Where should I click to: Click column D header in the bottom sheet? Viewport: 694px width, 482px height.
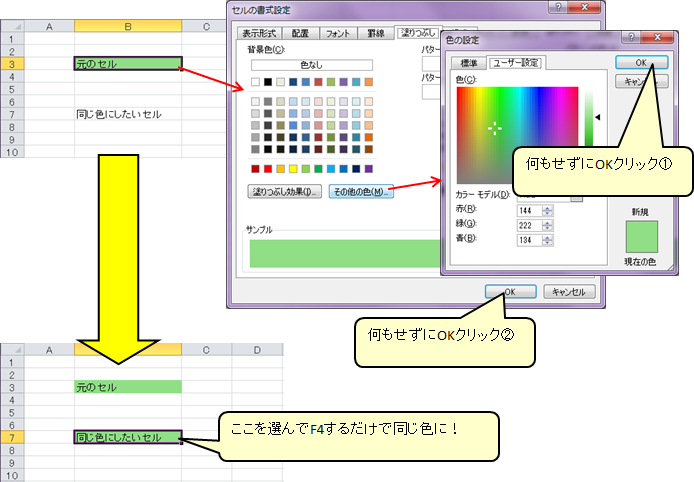coord(257,350)
